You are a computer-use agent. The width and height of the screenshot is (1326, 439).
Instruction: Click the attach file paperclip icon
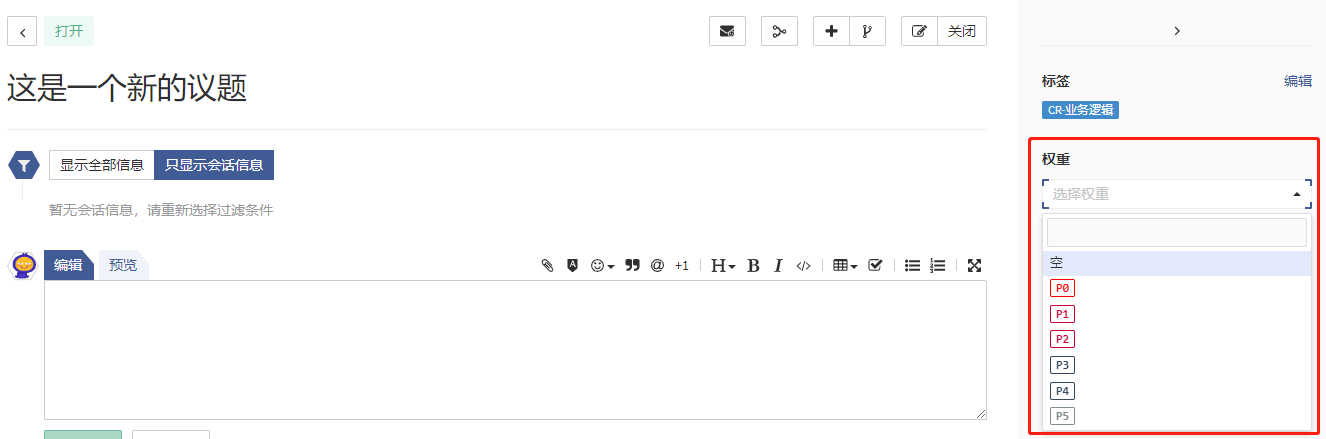coord(547,266)
